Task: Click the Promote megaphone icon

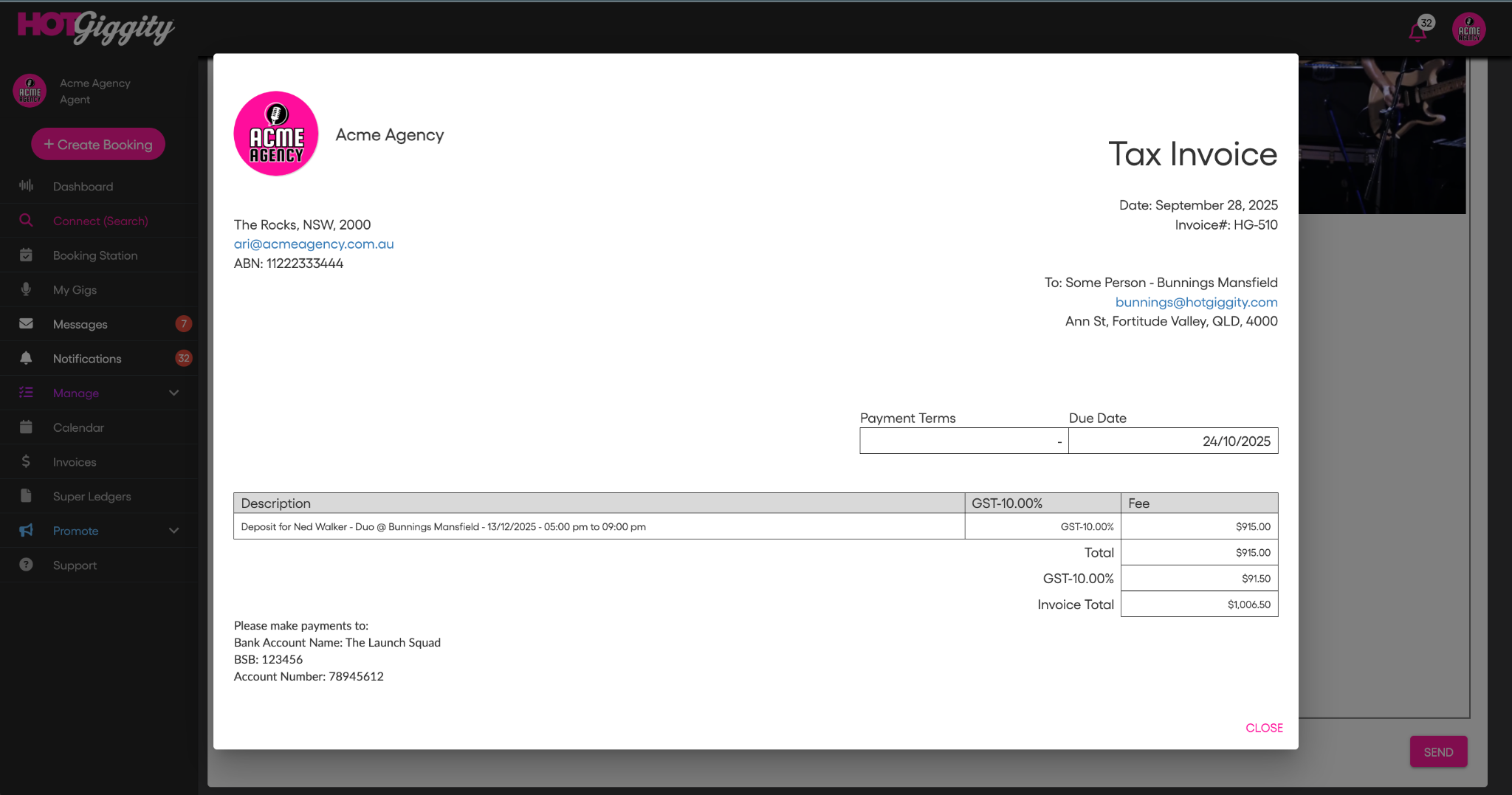Action: (x=26, y=531)
